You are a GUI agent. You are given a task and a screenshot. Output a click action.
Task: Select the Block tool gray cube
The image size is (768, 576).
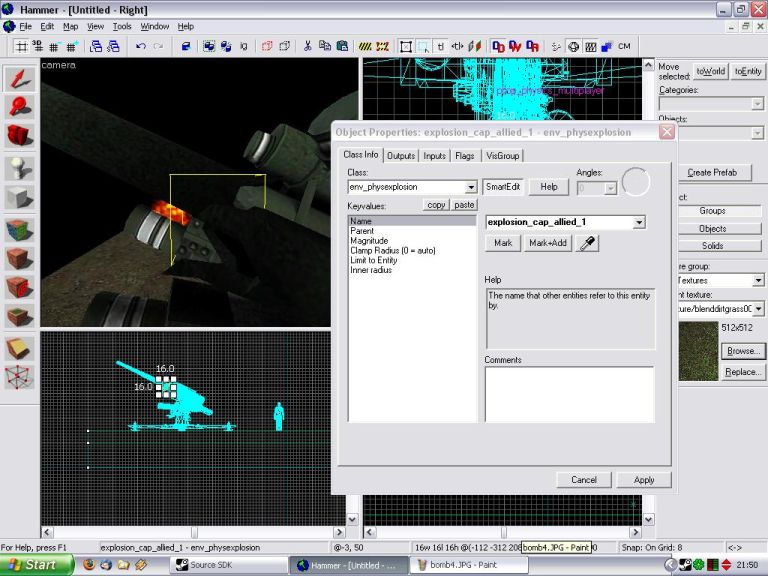tap(19, 198)
